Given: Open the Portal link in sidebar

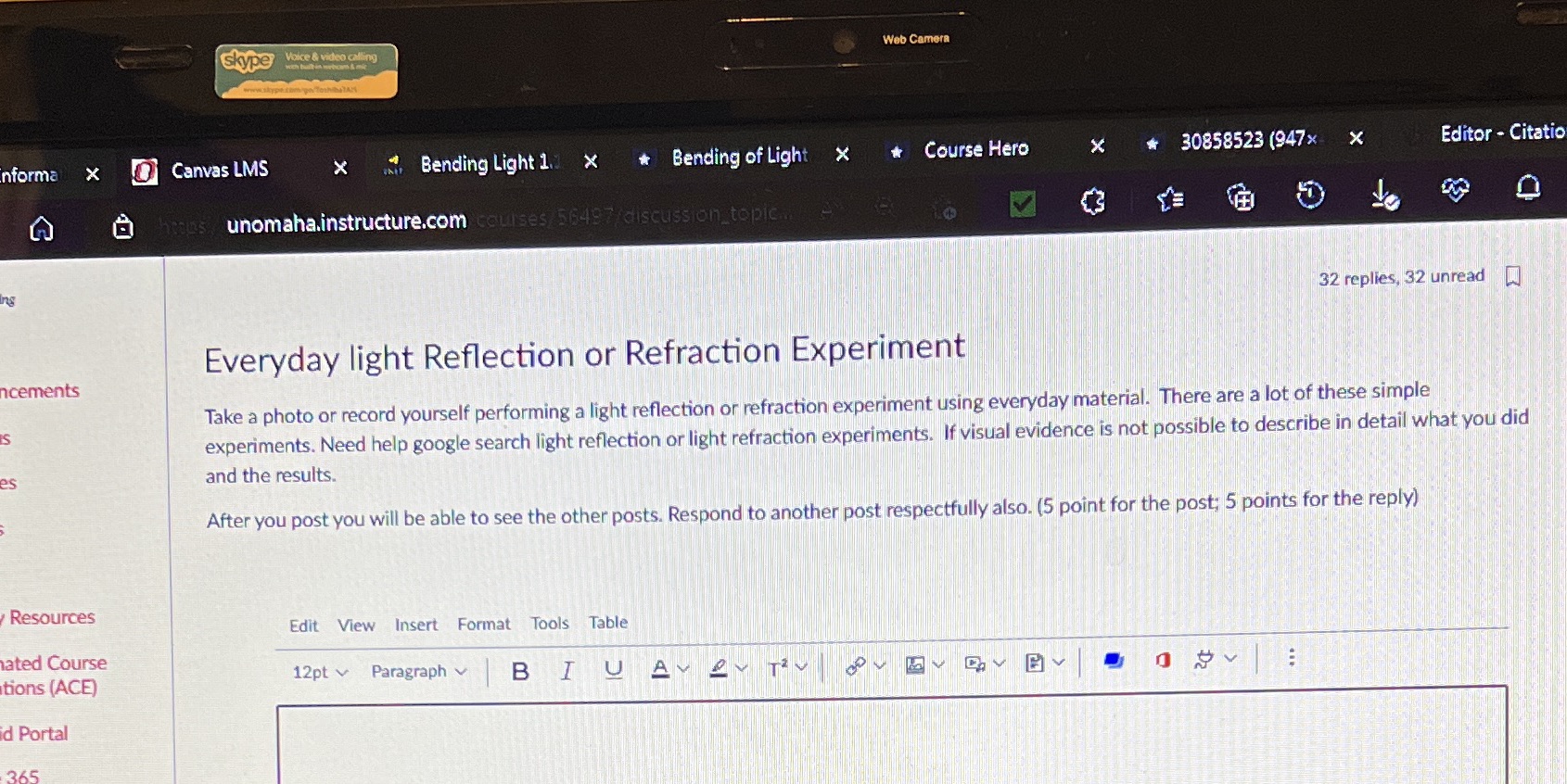Looking at the screenshot, I should coord(34,734).
